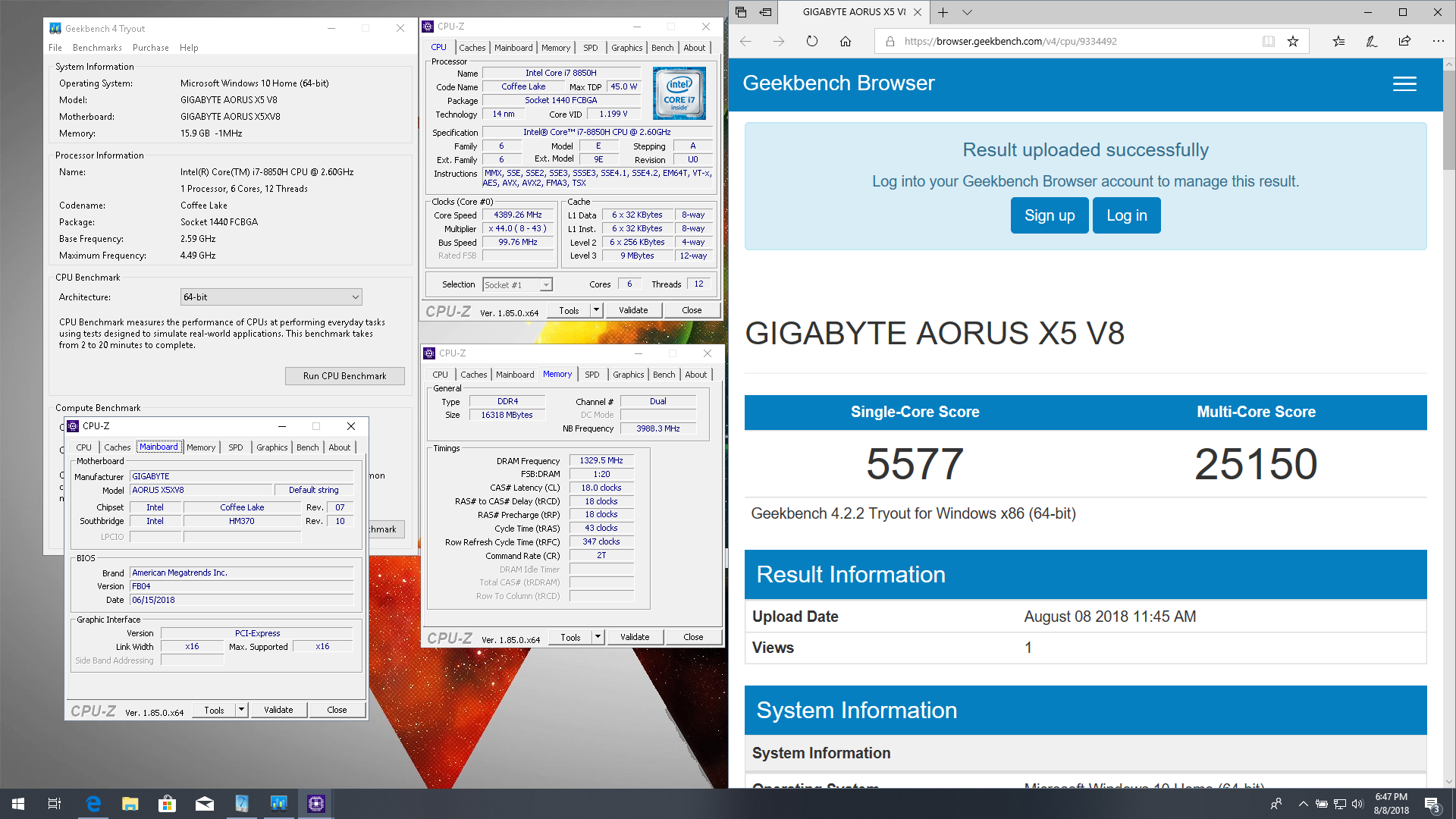
Task: Open Mail app from the taskbar
Action: coord(205,804)
